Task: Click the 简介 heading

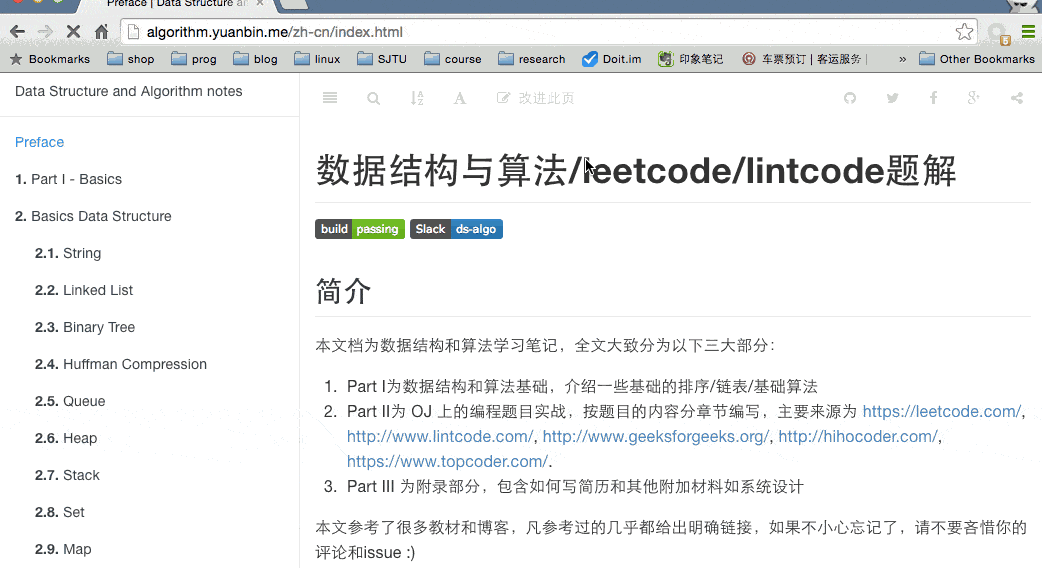Action: pyautogui.click(x=343, y=292)
